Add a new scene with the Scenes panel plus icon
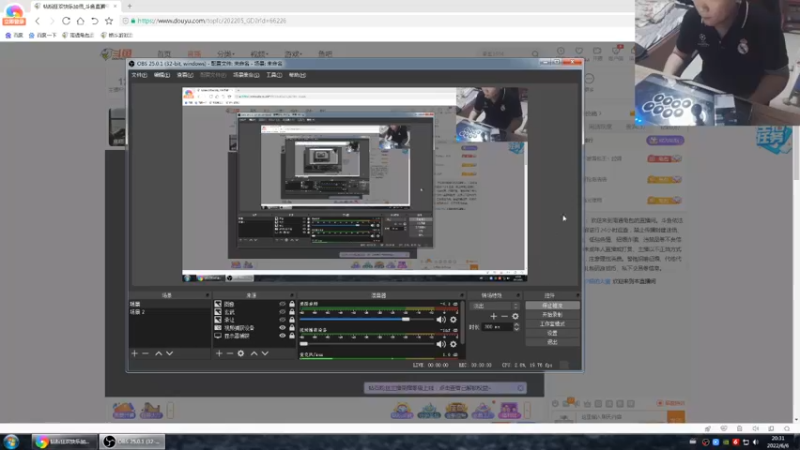The width and height of the screenshot is (800, 450). [x=135, y=353]
